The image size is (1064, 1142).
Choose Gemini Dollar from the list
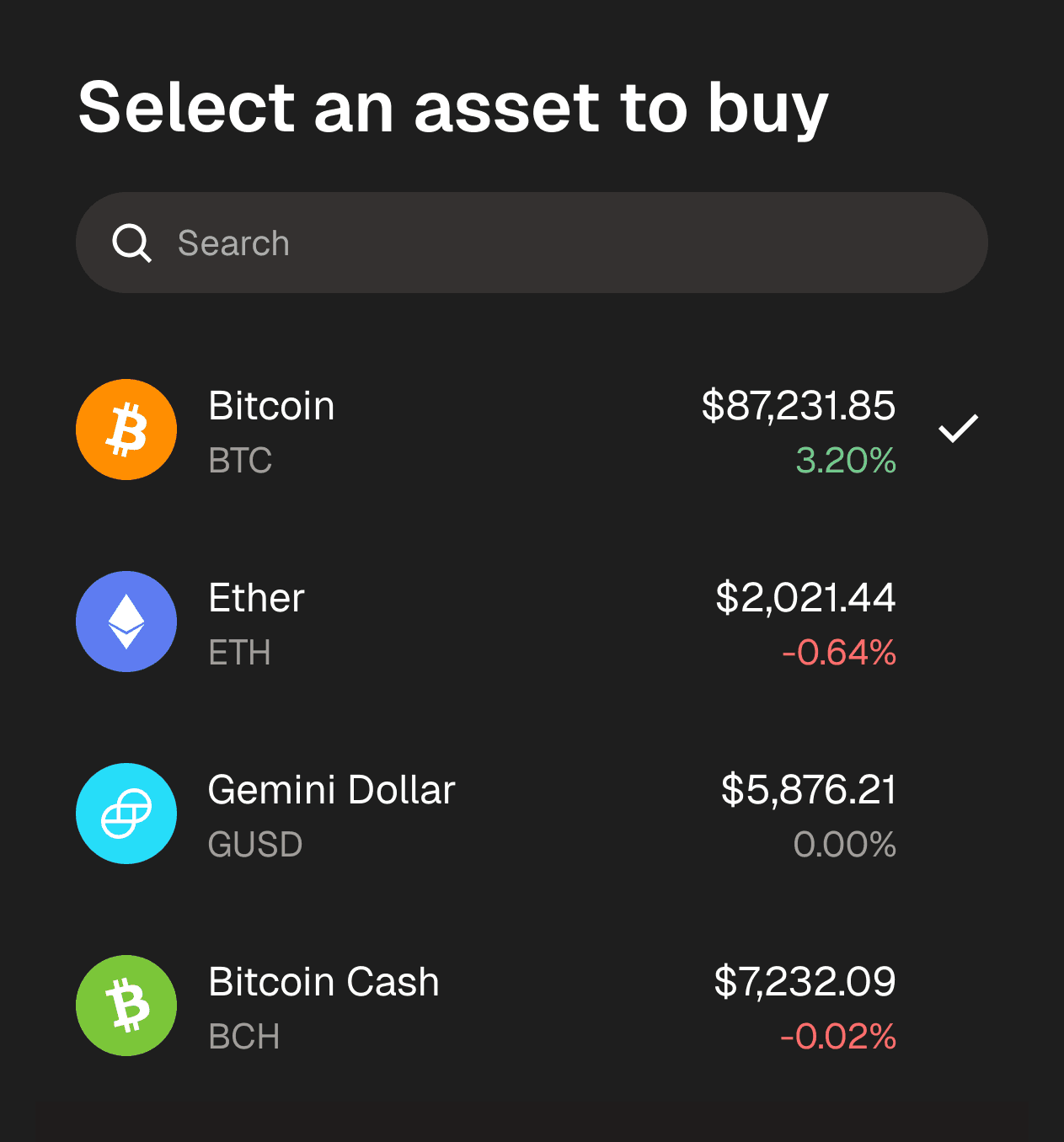point(331,791)
